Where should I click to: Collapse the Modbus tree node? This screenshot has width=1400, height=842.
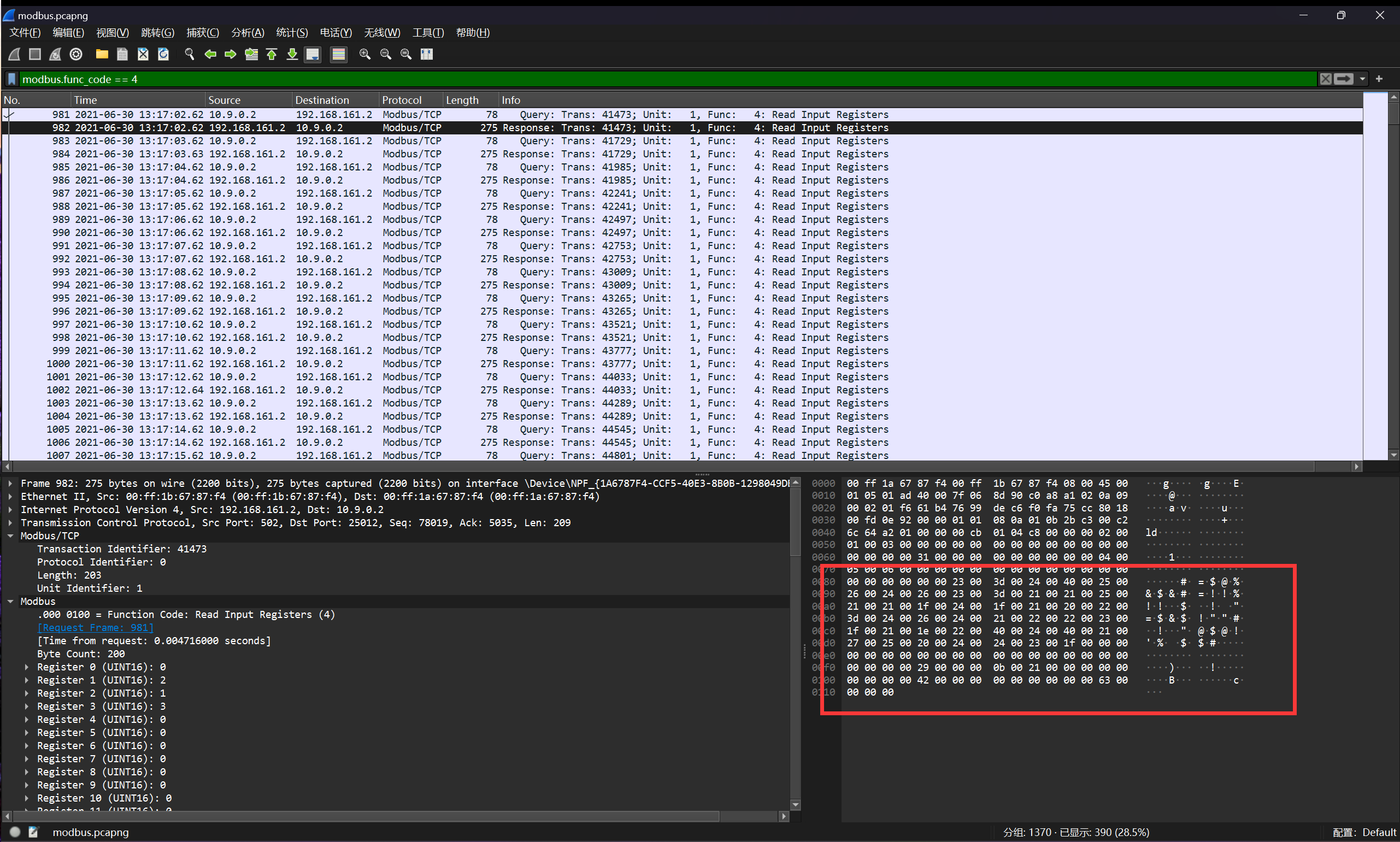[10, 602]
